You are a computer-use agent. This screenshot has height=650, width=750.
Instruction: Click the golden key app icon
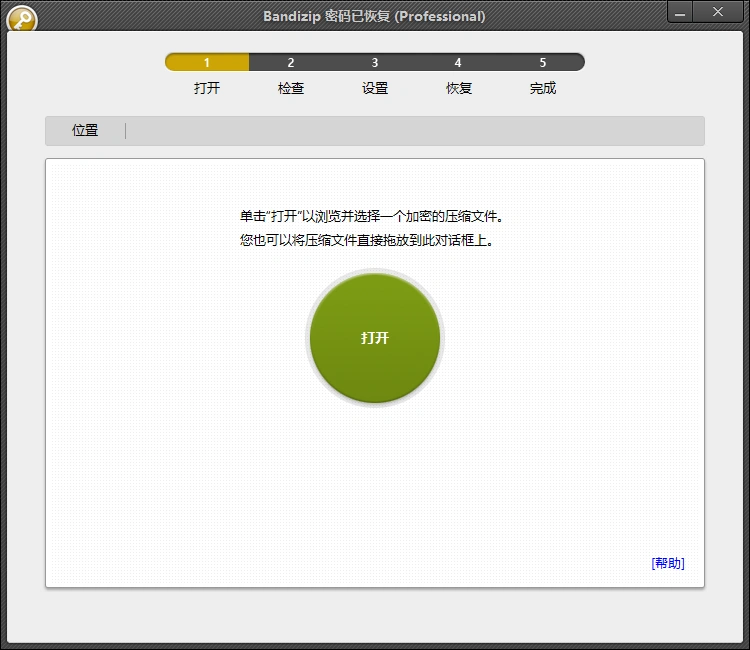[22, 19]
